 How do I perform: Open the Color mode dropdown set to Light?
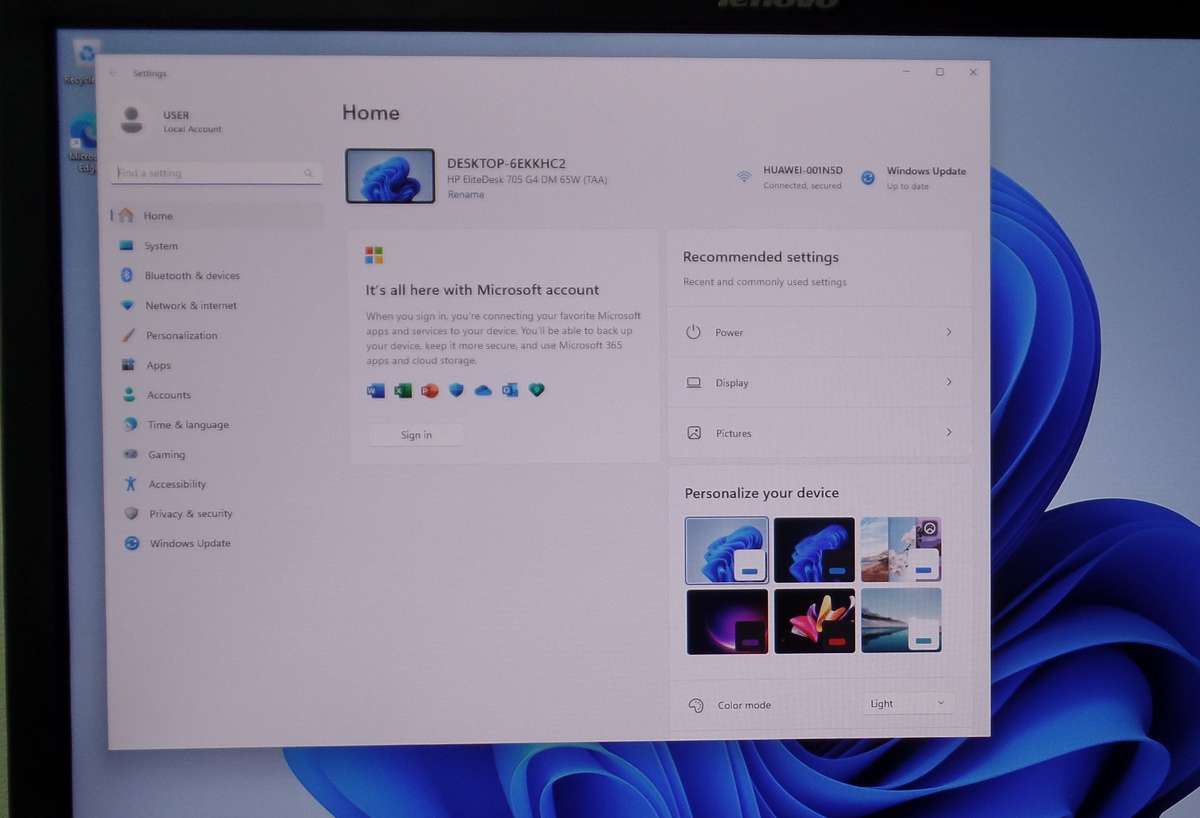(x=907, y=704)
